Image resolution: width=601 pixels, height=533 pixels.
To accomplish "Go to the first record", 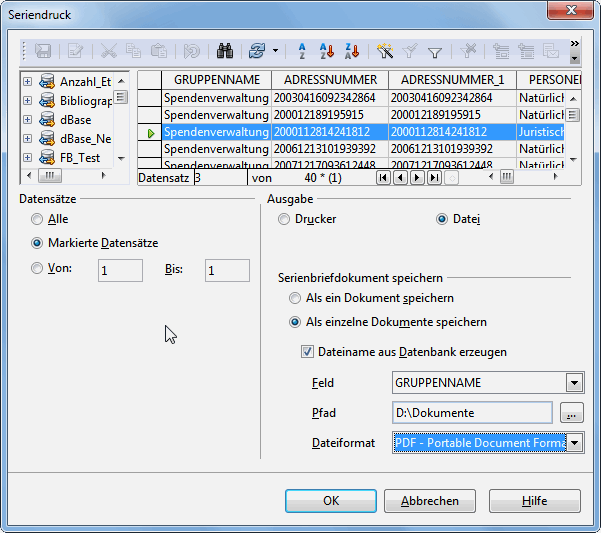I will (383, 178).
